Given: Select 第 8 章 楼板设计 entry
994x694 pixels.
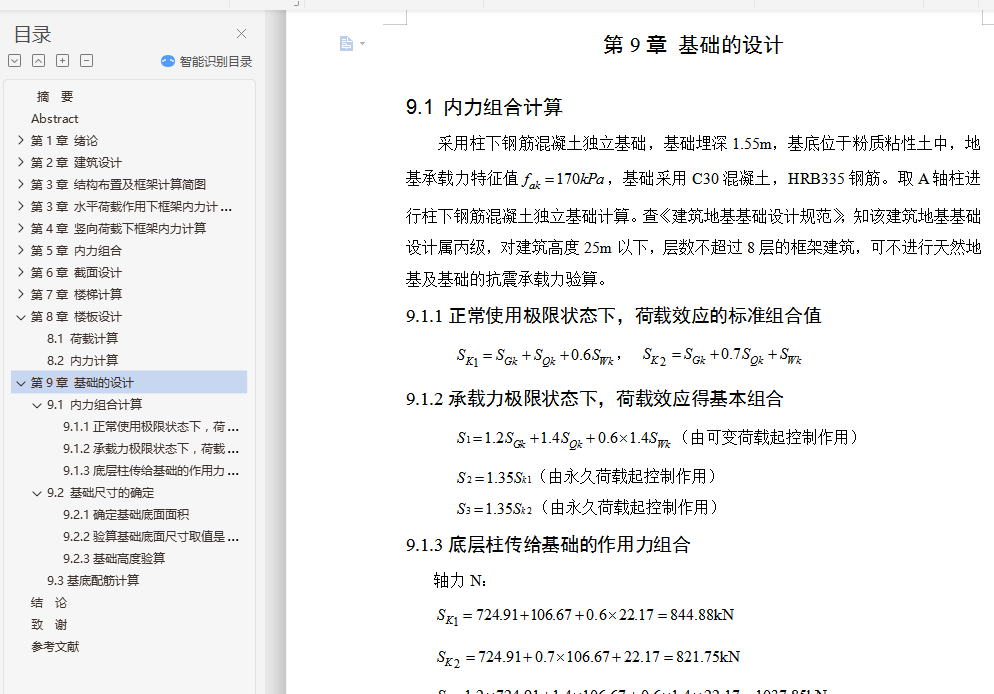Looking at the screenshot, I should tap(76, 316).
